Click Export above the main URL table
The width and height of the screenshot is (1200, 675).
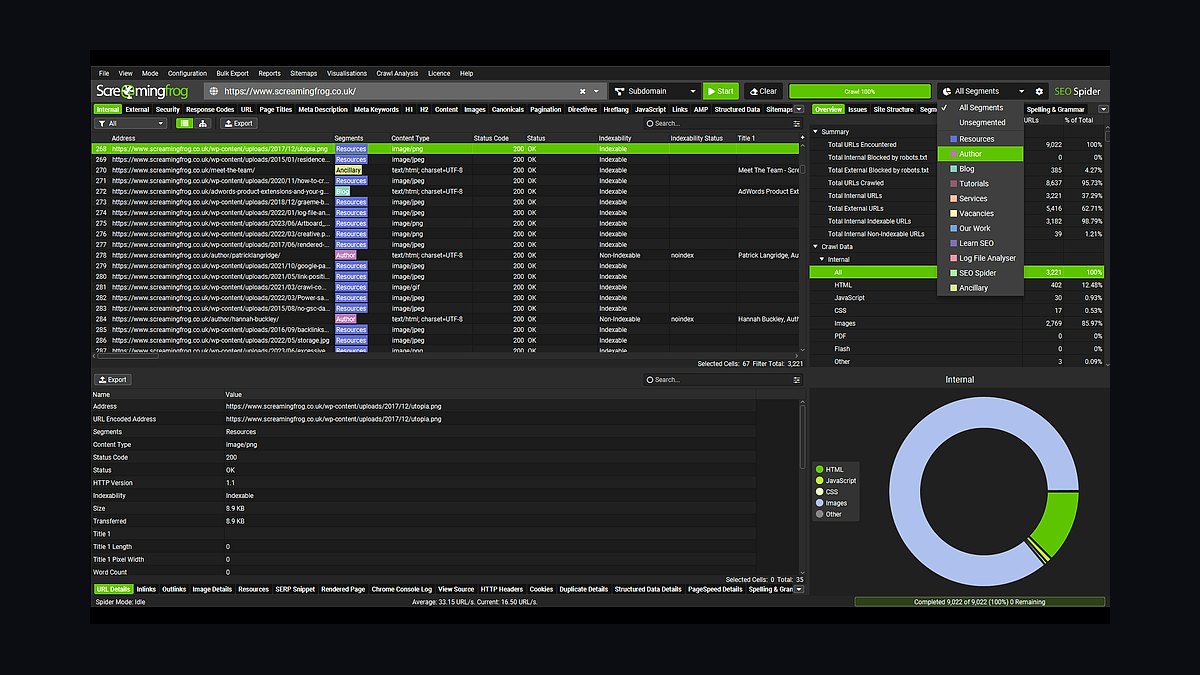coord(238,124)
